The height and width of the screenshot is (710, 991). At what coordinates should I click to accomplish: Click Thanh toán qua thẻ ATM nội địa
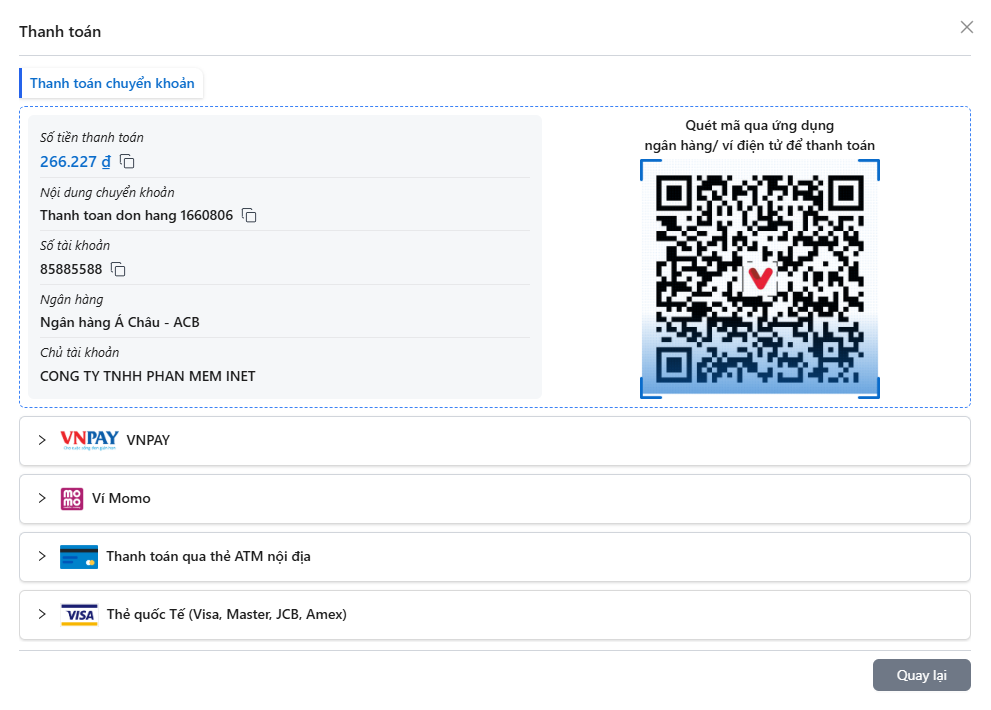click(x=209, y=556)
